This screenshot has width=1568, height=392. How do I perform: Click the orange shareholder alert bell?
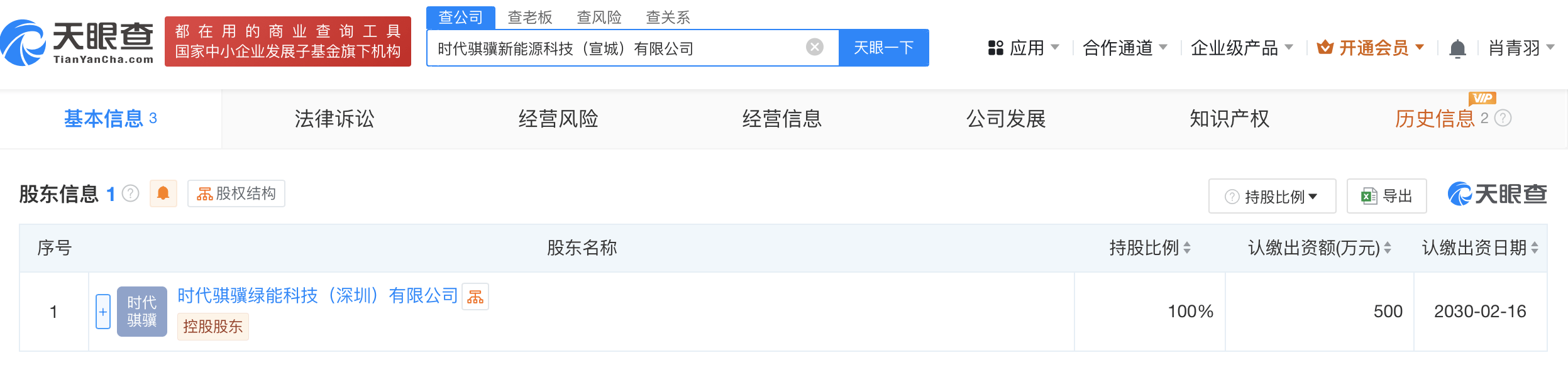(163, 193)
